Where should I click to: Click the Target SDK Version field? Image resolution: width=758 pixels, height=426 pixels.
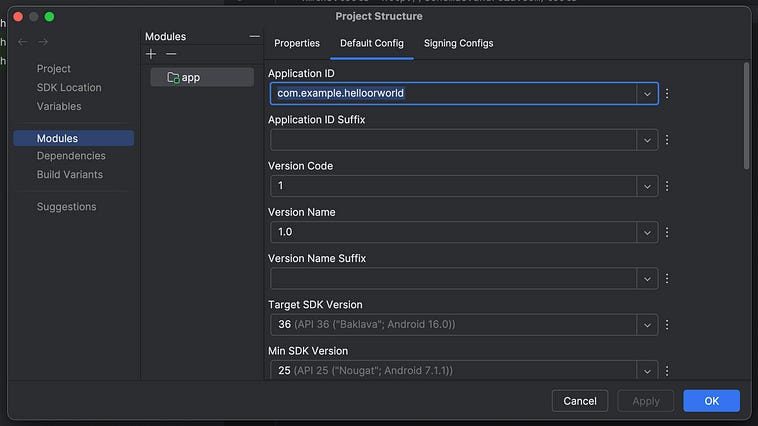453,325
